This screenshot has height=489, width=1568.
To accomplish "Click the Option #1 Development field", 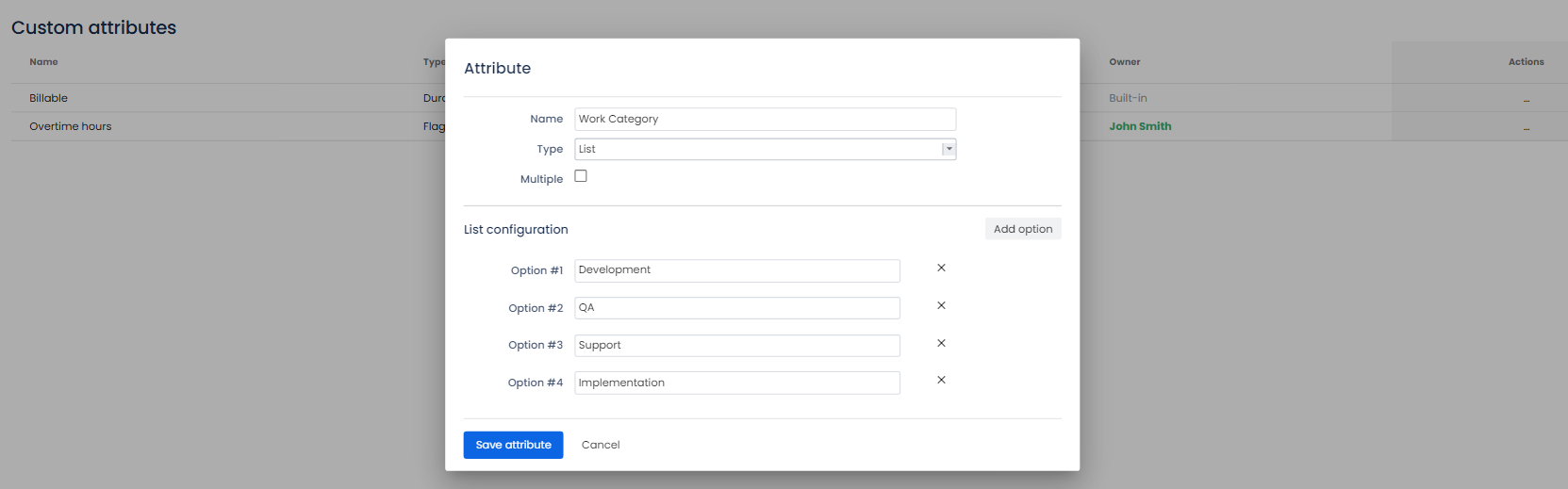I will (736, 270).
